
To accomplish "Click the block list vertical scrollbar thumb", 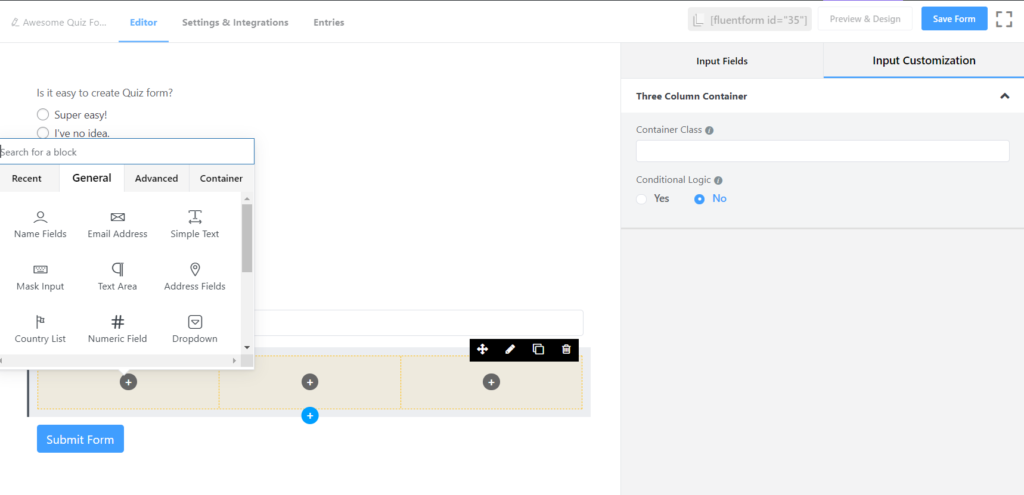I will [x=247, y=238].
